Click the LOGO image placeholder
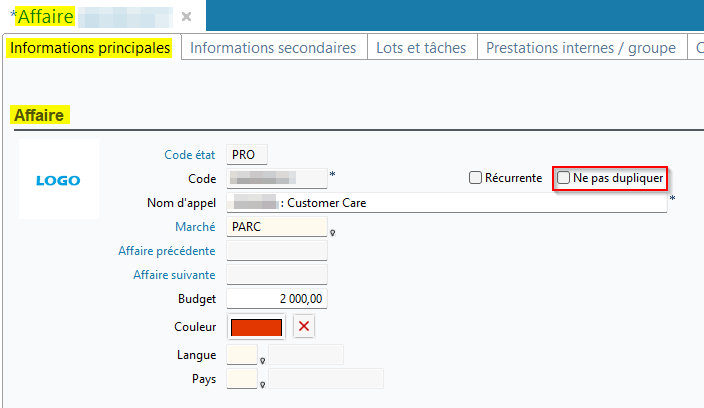 58,181
